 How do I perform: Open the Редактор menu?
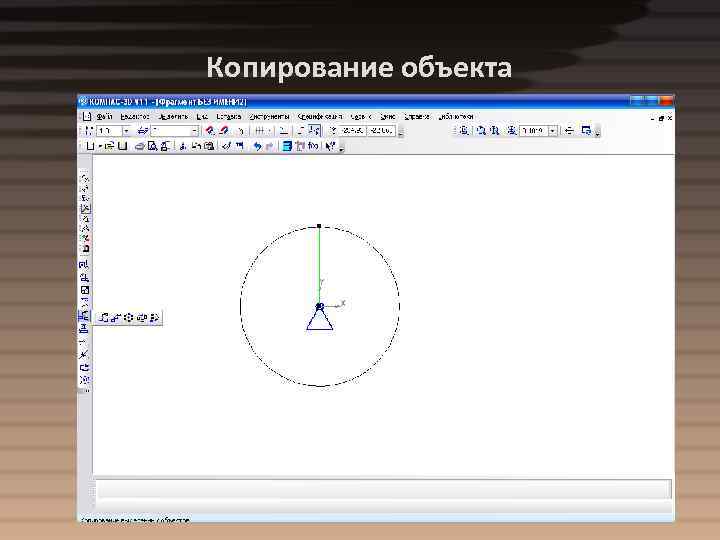[135, 117]
